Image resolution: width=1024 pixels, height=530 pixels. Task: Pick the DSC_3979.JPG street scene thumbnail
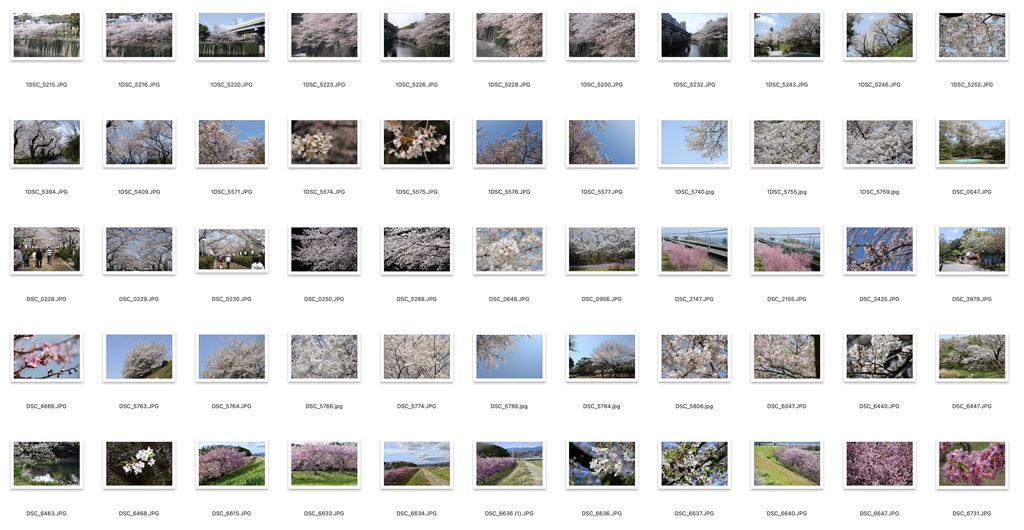[972, 249]
